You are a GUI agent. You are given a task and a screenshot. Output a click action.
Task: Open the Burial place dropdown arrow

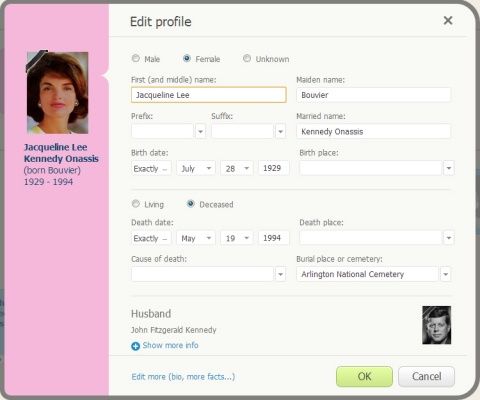446,274
